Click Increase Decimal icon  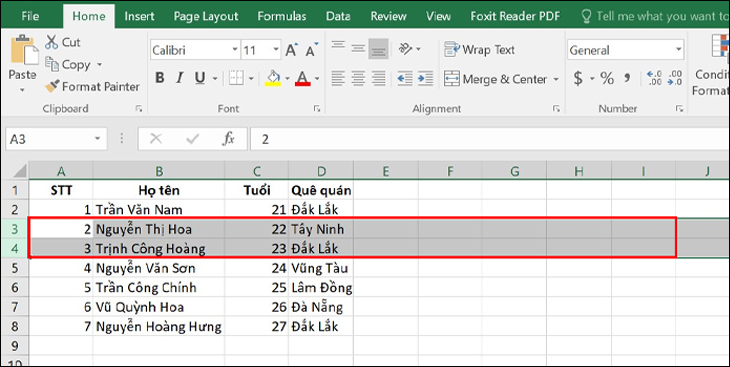click(x=654, y=78)
